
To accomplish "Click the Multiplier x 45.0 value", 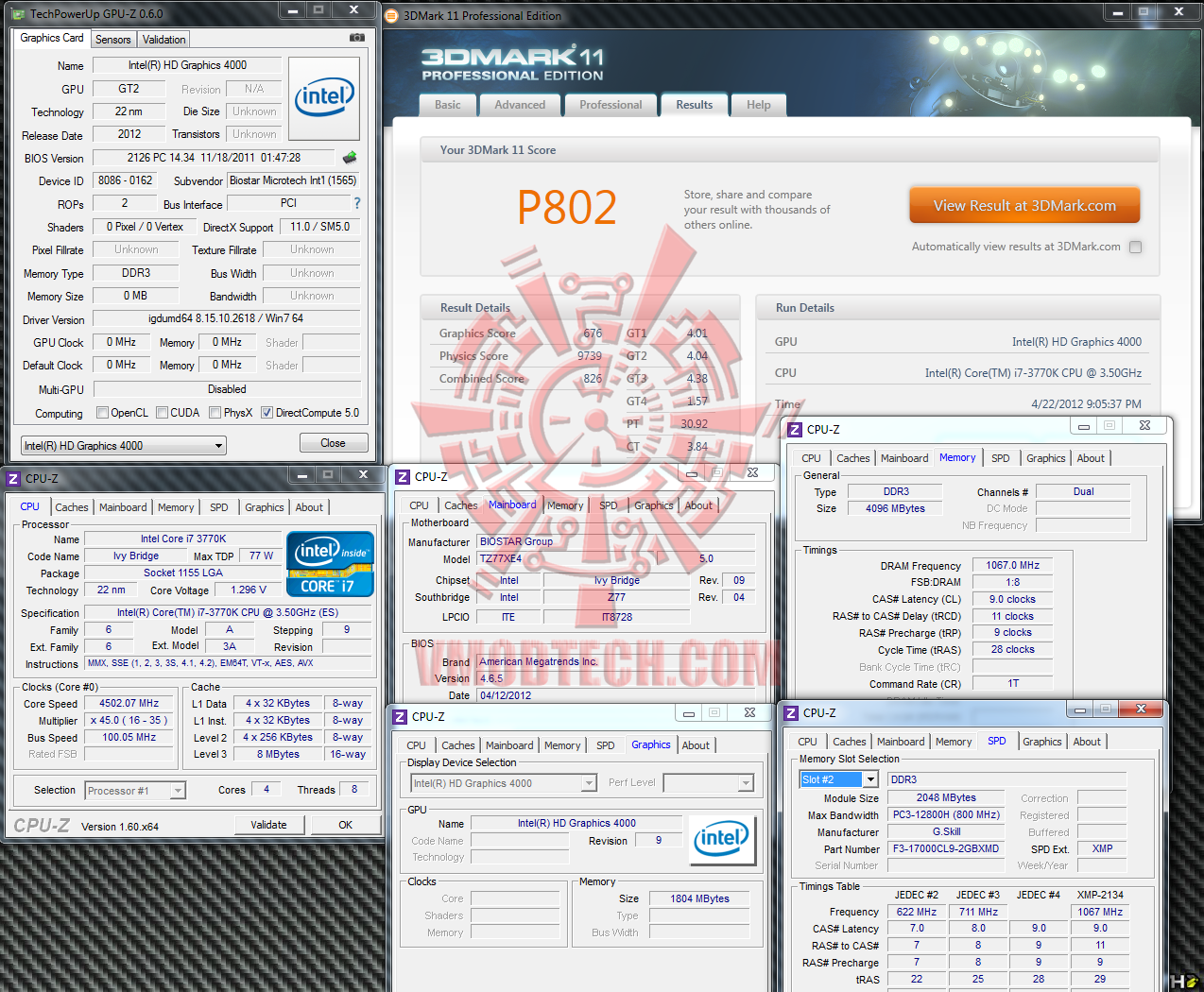I will tap(129, 720).
